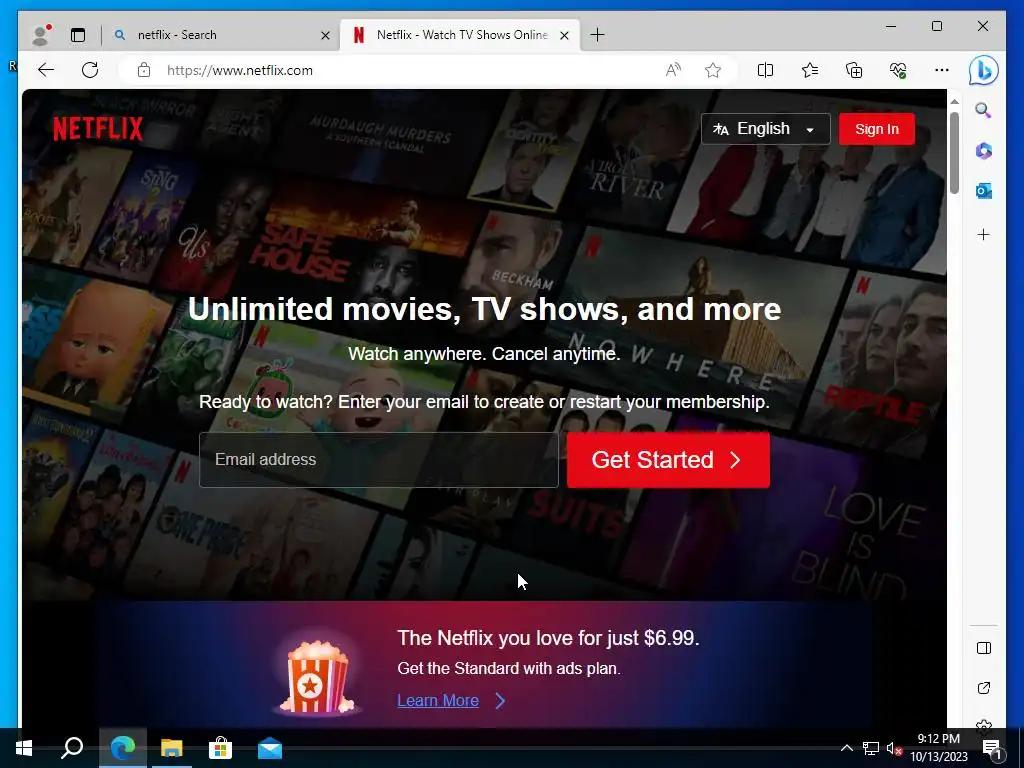Open Edge Settings and more menu
Image resolution: width=1024 pixels, height=768 pixels.
(942, 70)
